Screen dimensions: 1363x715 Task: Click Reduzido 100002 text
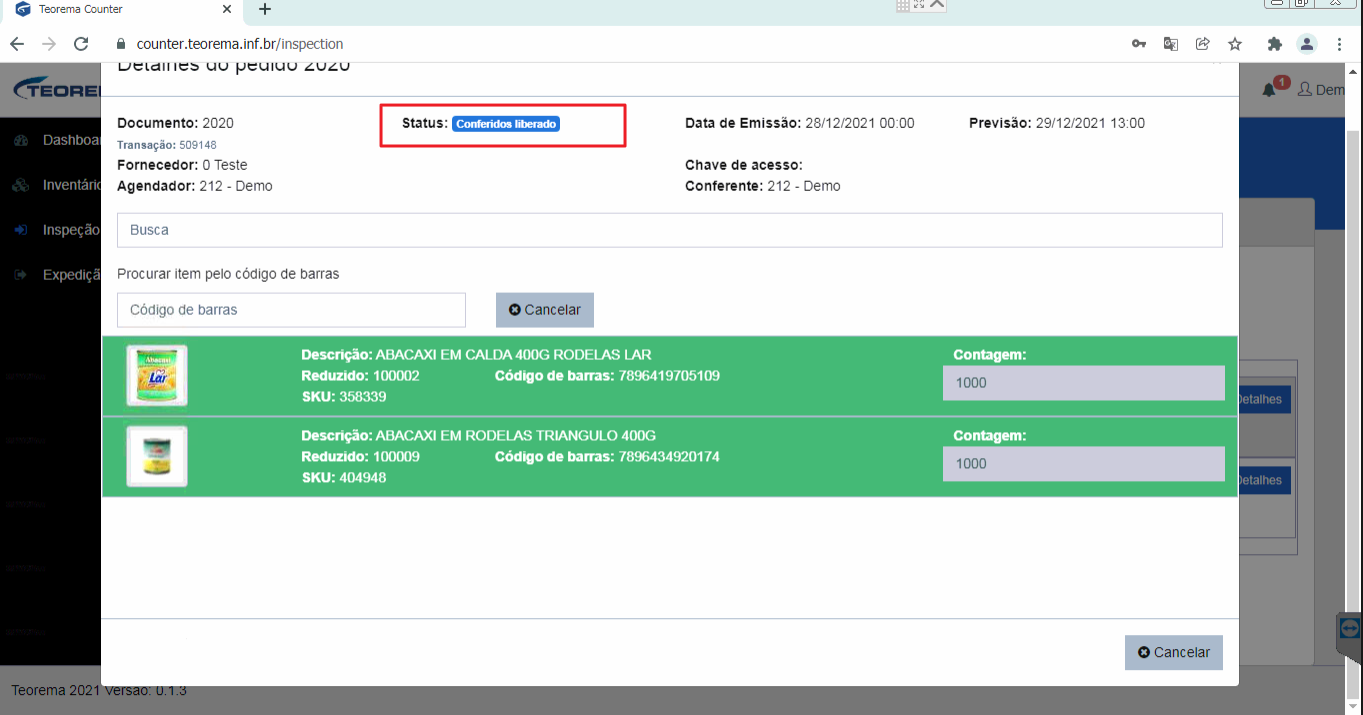tap(360, 376)
